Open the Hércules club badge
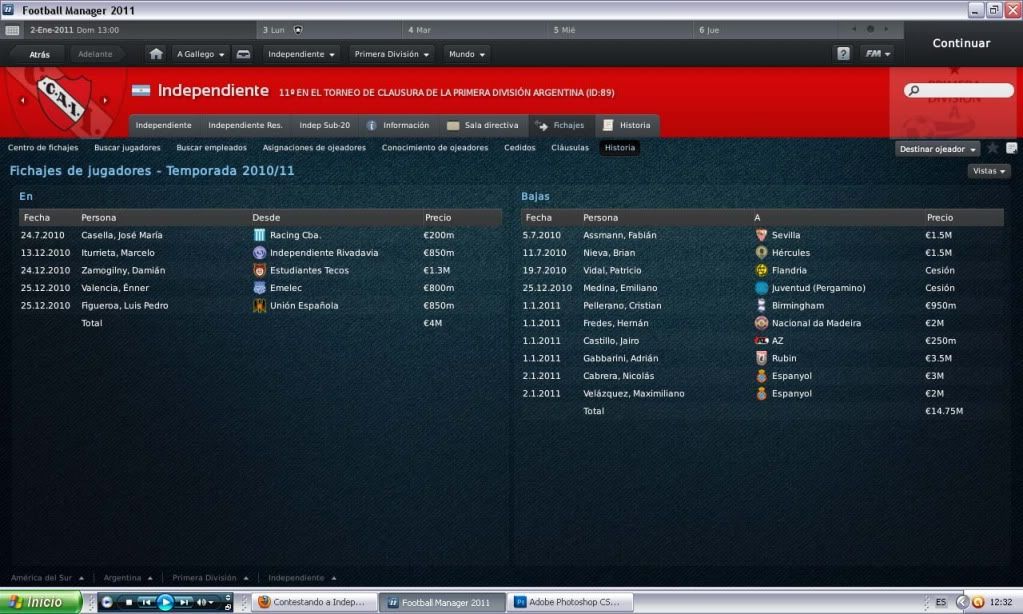 (x=761, y=253)
